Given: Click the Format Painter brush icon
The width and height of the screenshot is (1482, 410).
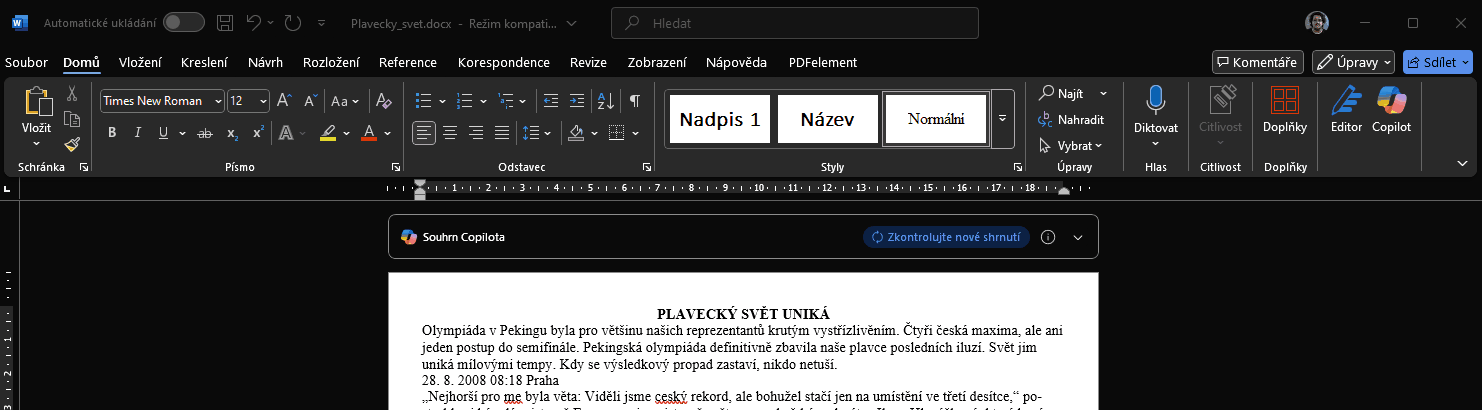Looking at the screenshot, I should 72,144.
